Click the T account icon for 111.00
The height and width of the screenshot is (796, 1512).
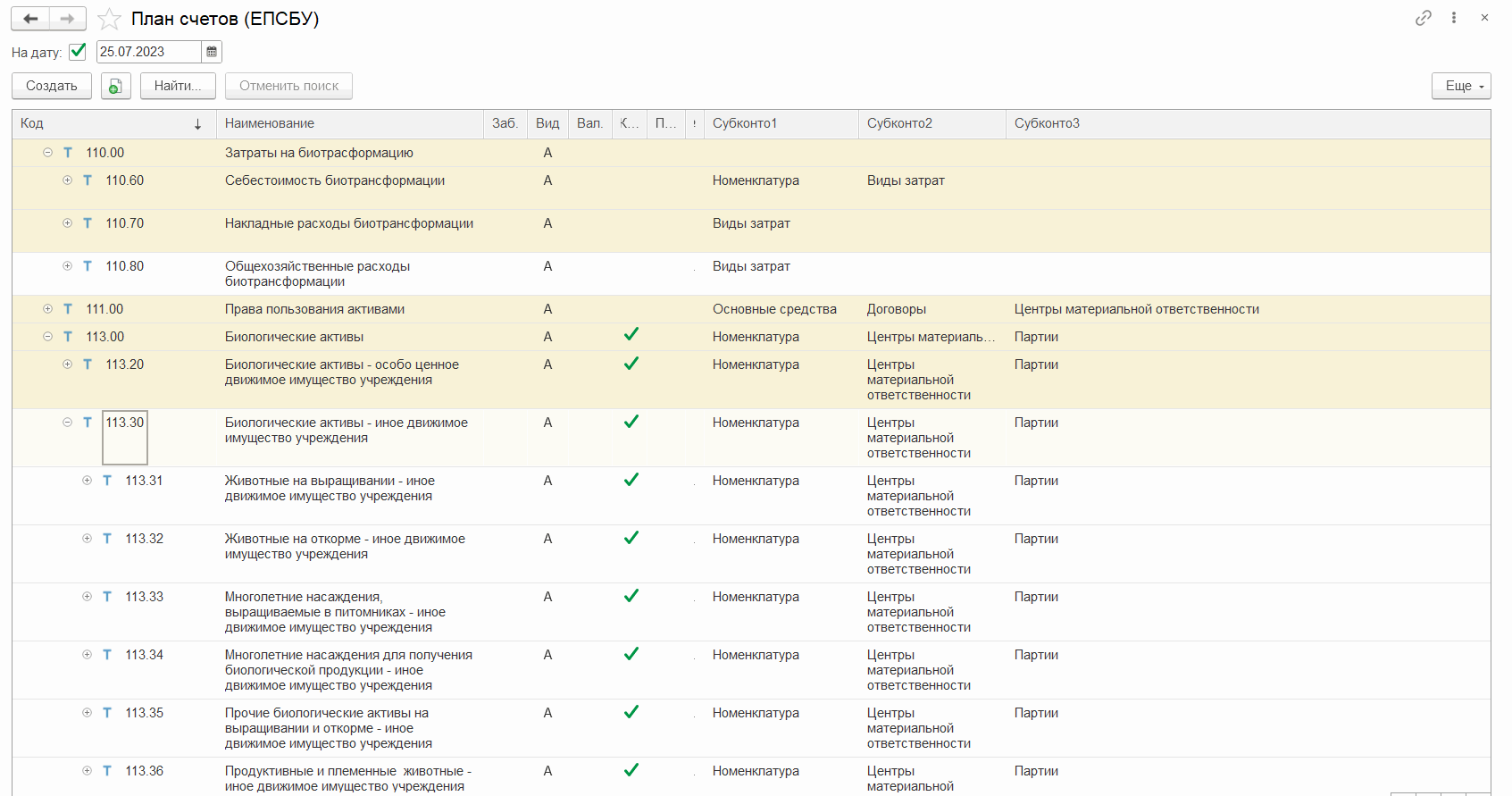[68, 309]
